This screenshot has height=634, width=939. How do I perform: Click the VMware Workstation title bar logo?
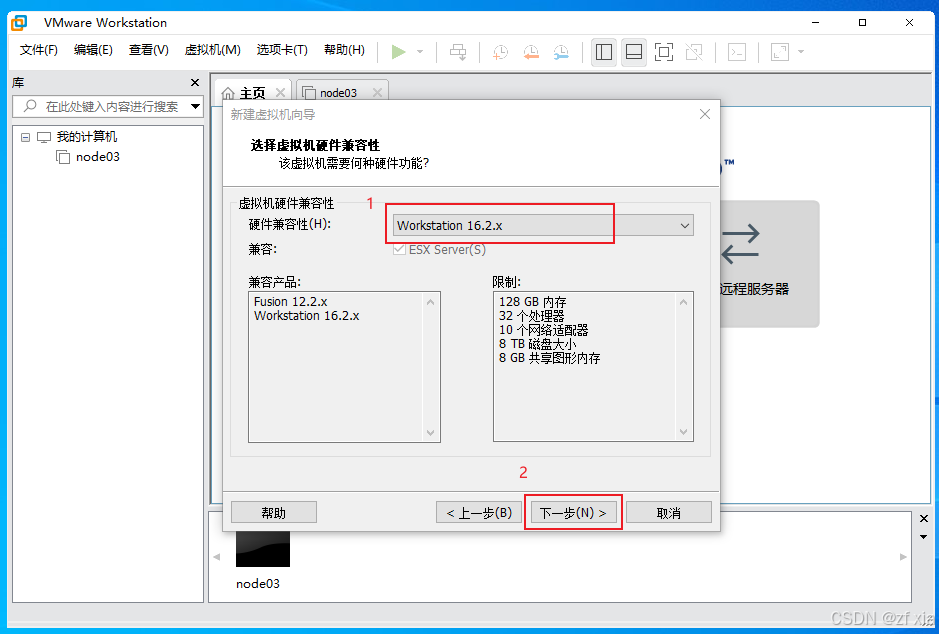[x=19, y=23]
